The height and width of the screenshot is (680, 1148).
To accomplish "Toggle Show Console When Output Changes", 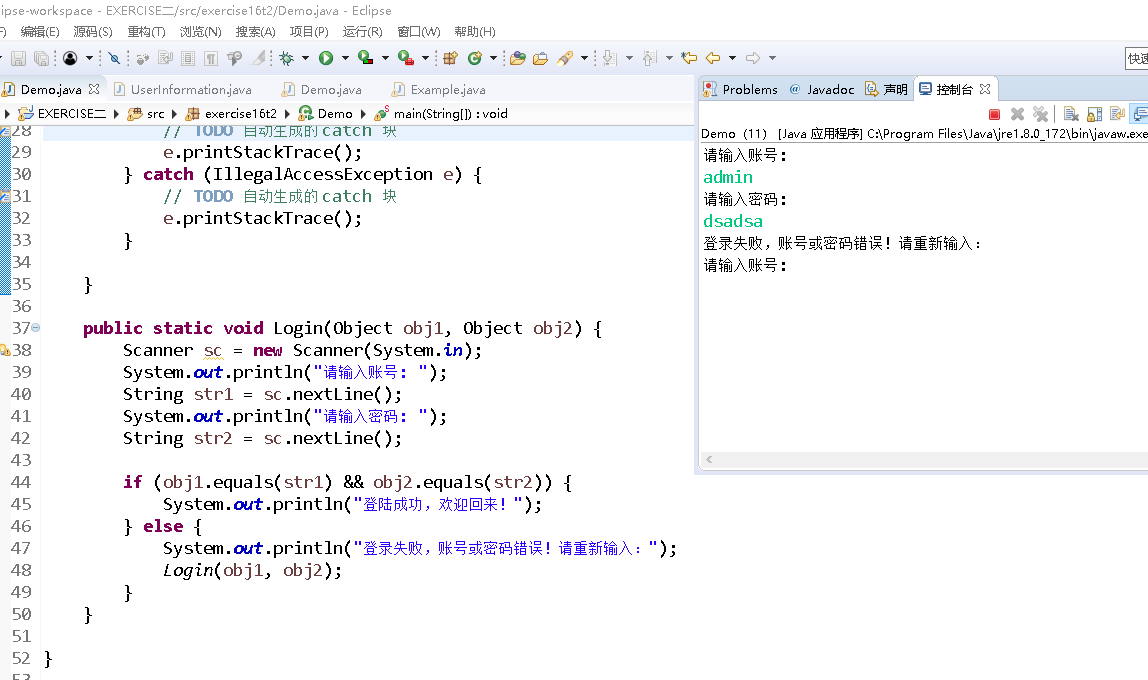I will coord(1140,114).
